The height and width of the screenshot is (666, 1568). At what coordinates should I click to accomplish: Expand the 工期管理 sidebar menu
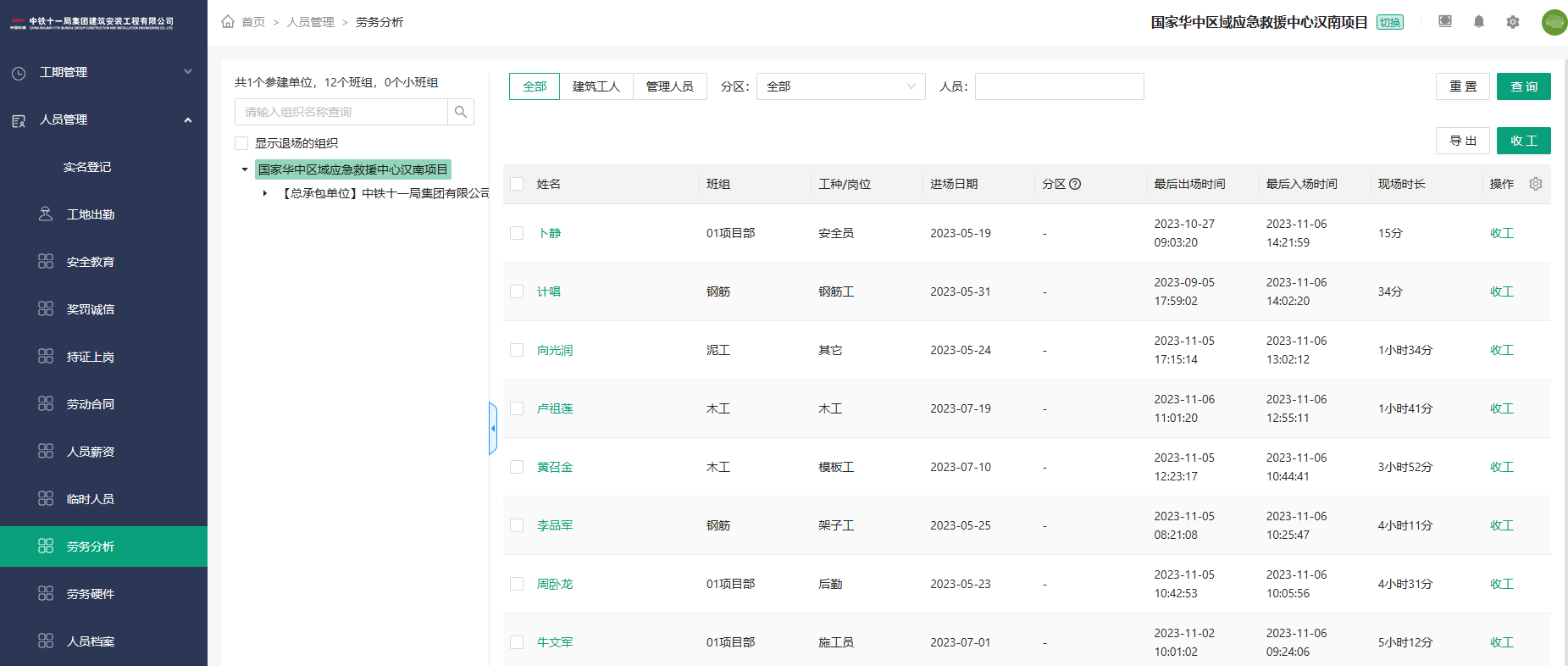click(x=103, y=72)
